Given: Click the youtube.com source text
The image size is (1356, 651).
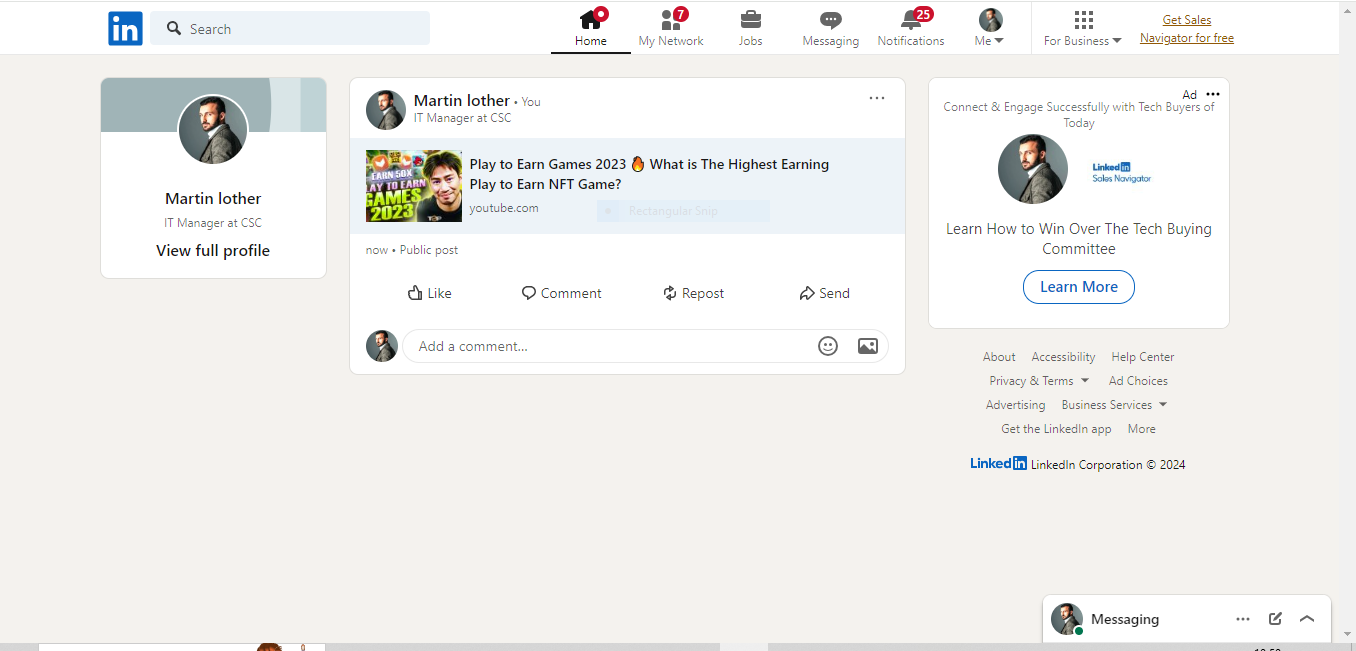Looking at the screenshot, I should tap(504, 208).
